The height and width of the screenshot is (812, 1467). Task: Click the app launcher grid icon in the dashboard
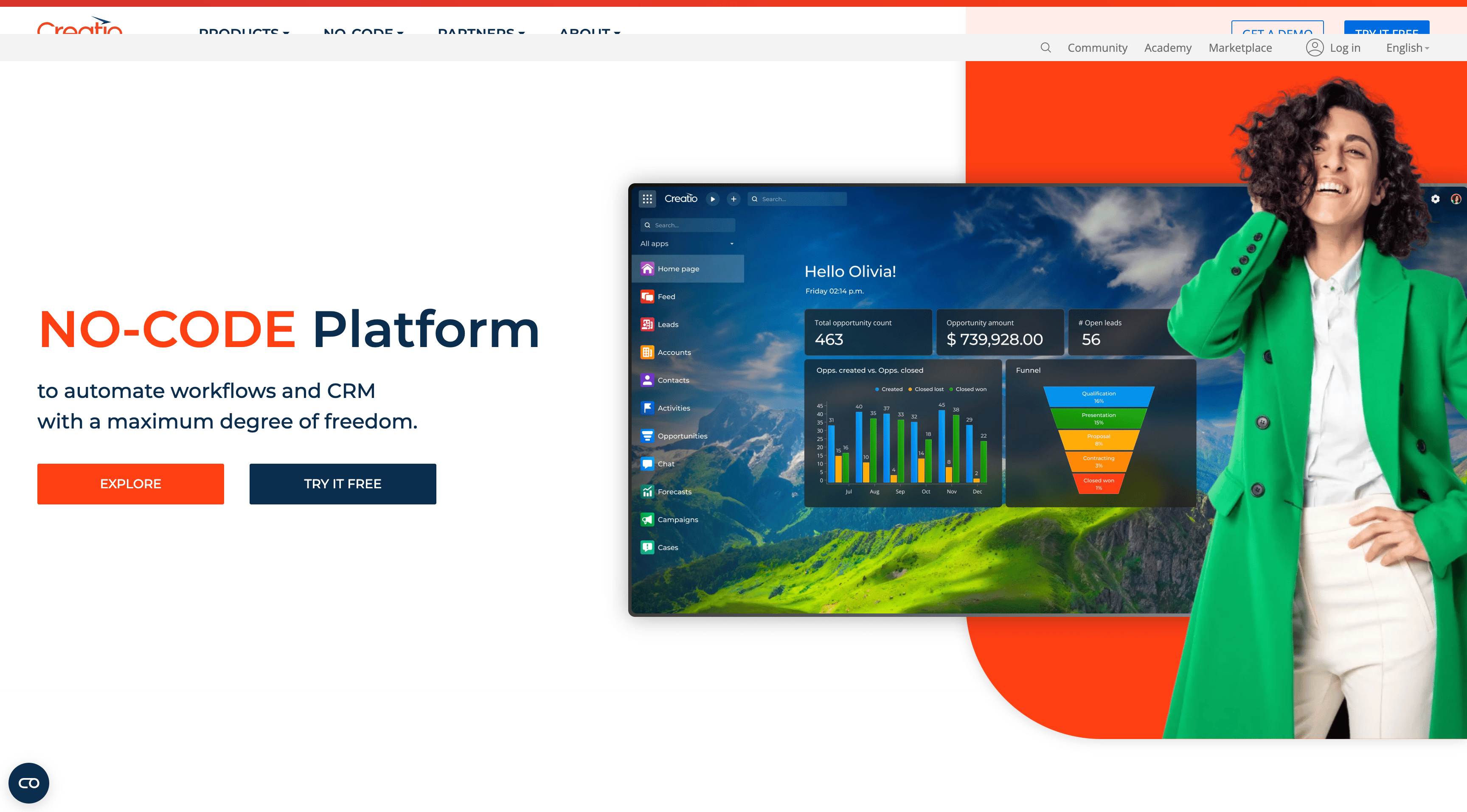(647, 199)
